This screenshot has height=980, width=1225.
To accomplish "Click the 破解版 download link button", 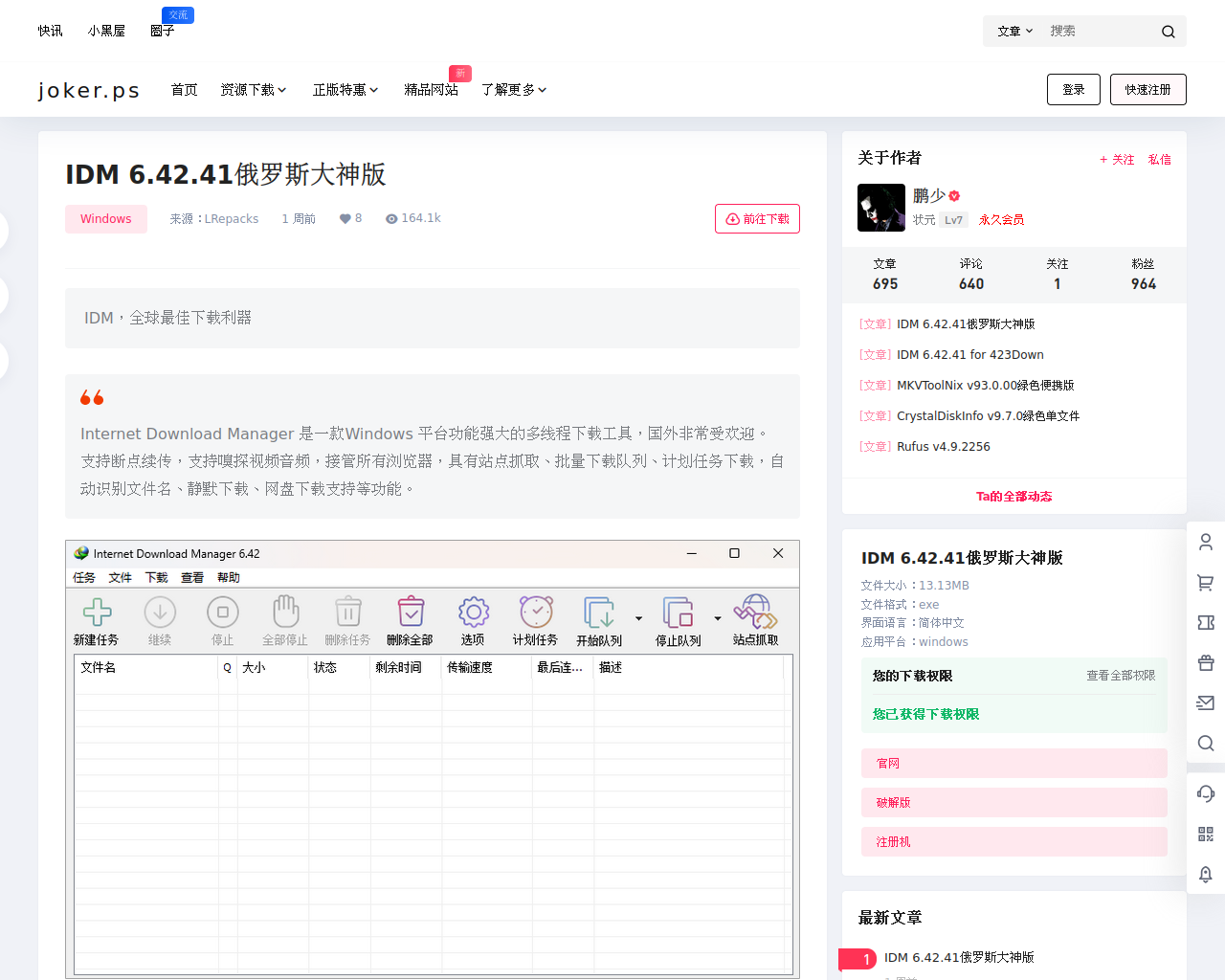I will (1014, 803).
